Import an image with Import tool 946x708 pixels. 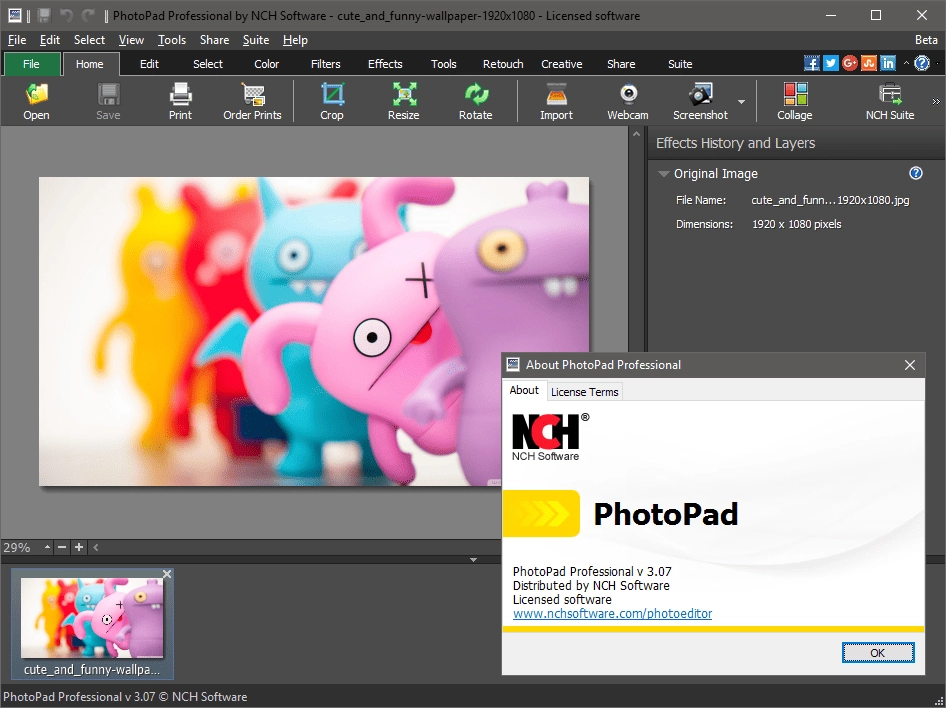pyautogui.click(x=556, y=101)
